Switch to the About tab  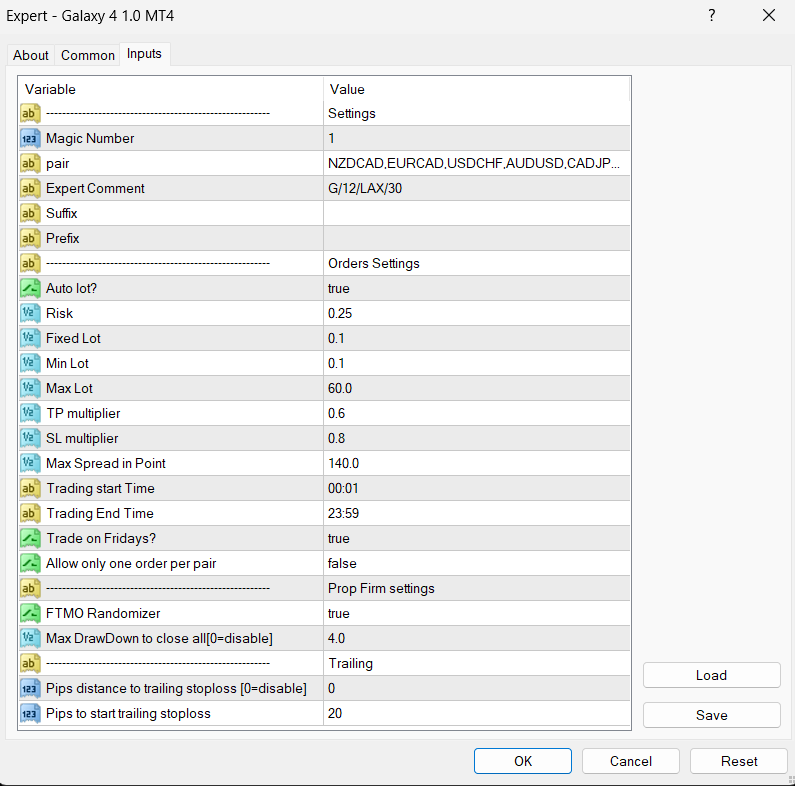(x=31, y=55)
